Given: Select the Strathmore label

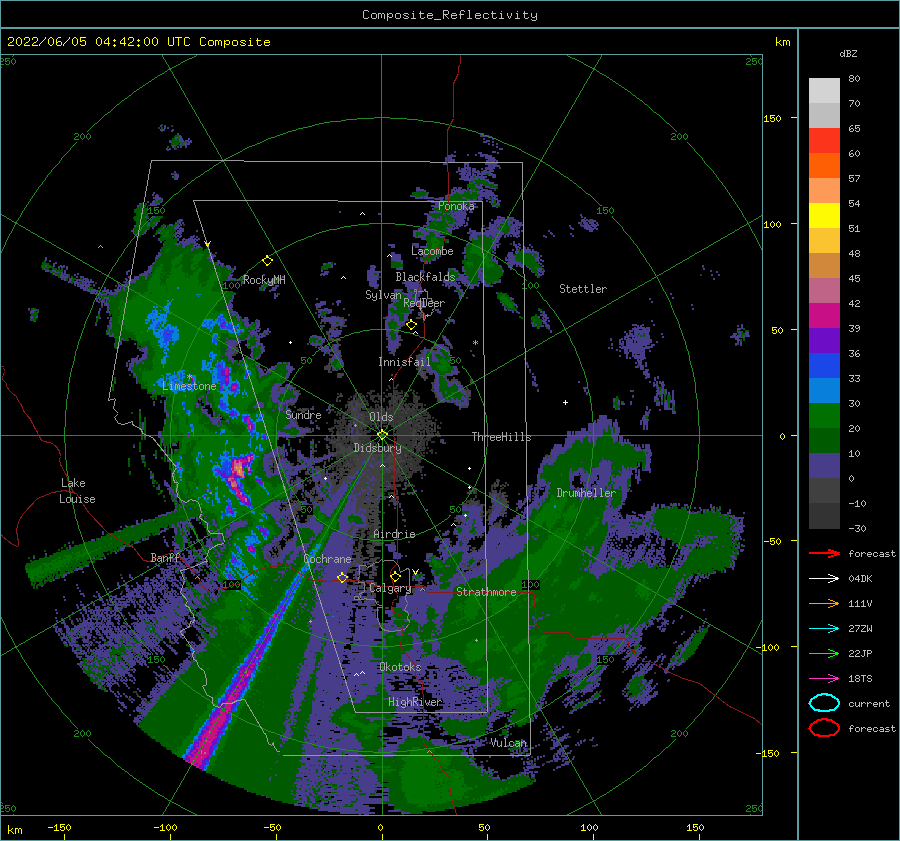Looking at the screenshot, I should coord(486,592).
